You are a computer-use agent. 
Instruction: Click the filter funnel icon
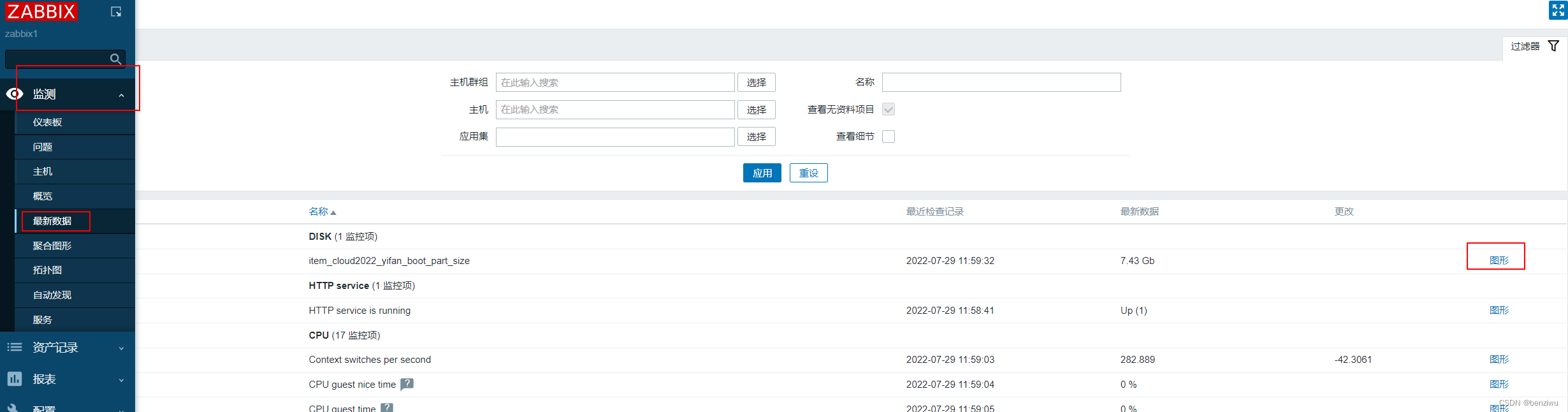[1554, 46]
